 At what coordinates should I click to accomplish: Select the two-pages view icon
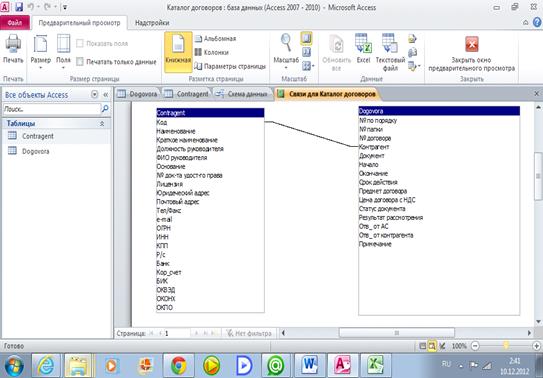(306, 52)
